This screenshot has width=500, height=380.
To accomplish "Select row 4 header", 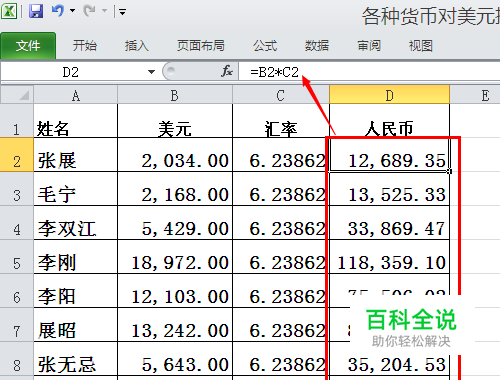I will click(17, 223).
